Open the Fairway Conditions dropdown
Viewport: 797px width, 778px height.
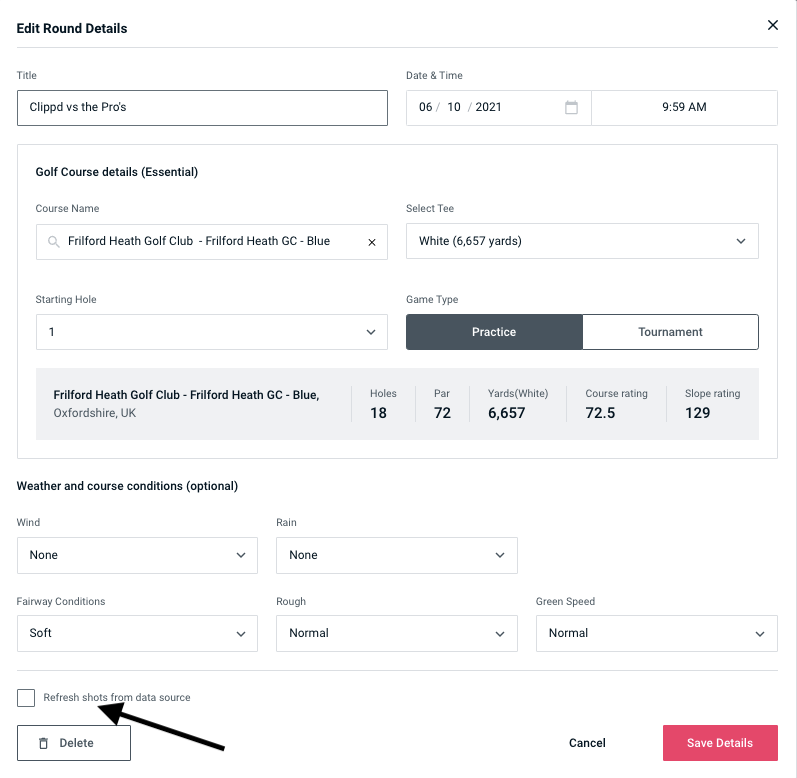(137, 633)
